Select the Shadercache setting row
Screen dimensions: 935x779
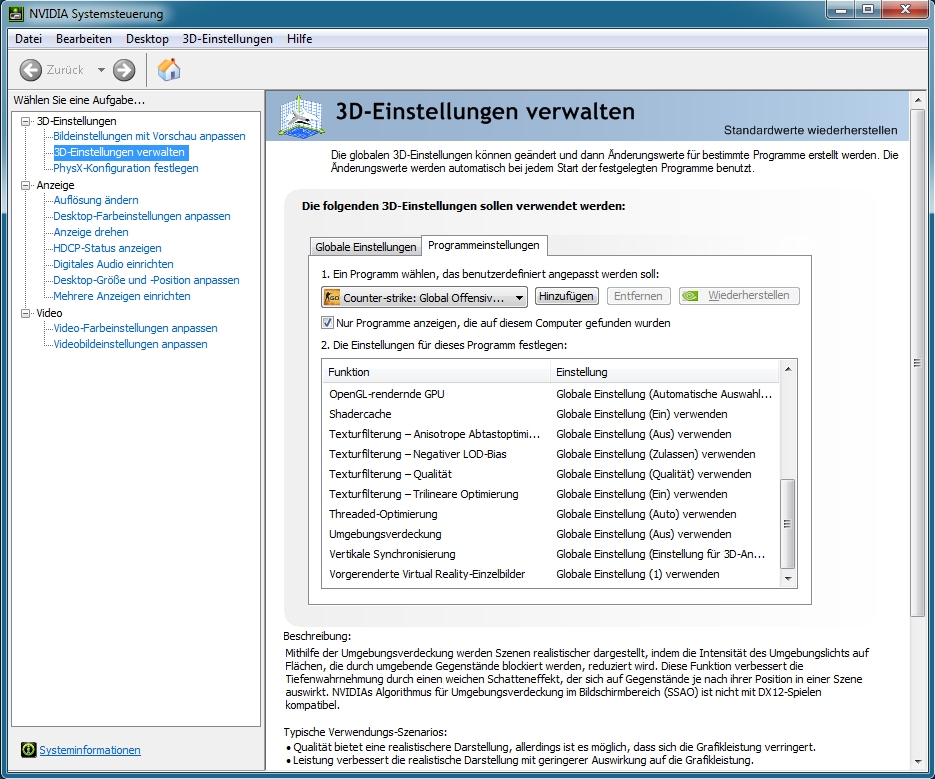click(x=550, y=414)
